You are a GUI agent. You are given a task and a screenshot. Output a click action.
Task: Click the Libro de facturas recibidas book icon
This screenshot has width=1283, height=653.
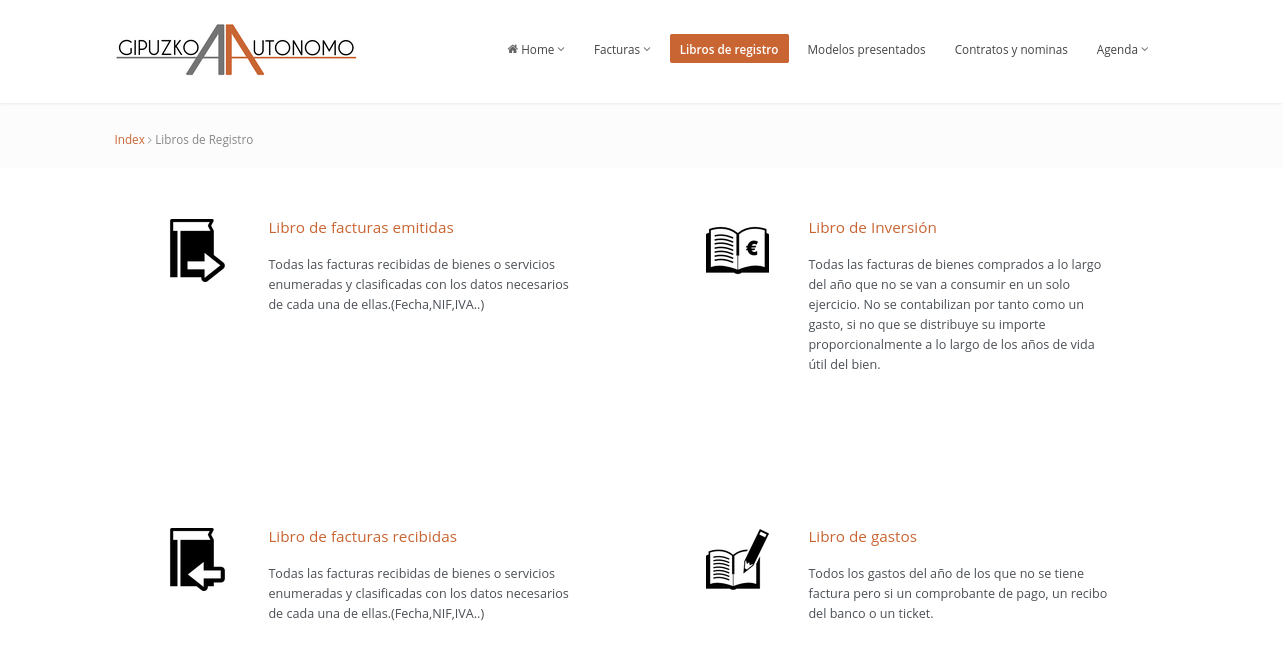point(196,559)
